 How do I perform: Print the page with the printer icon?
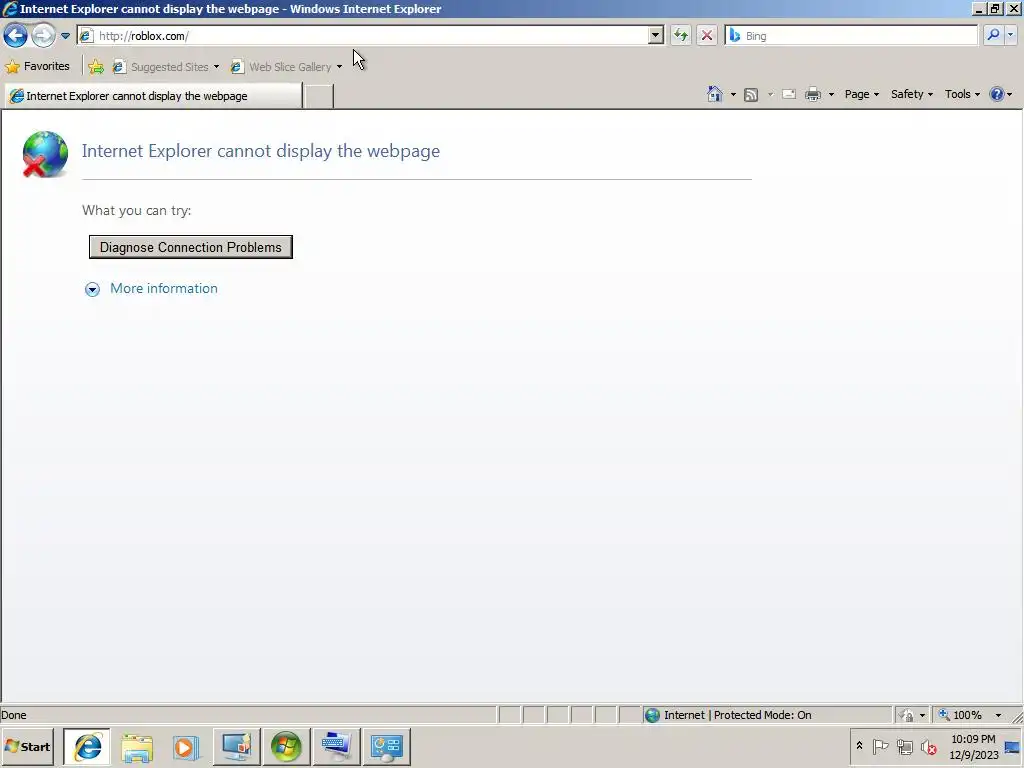tap(813, 94)
